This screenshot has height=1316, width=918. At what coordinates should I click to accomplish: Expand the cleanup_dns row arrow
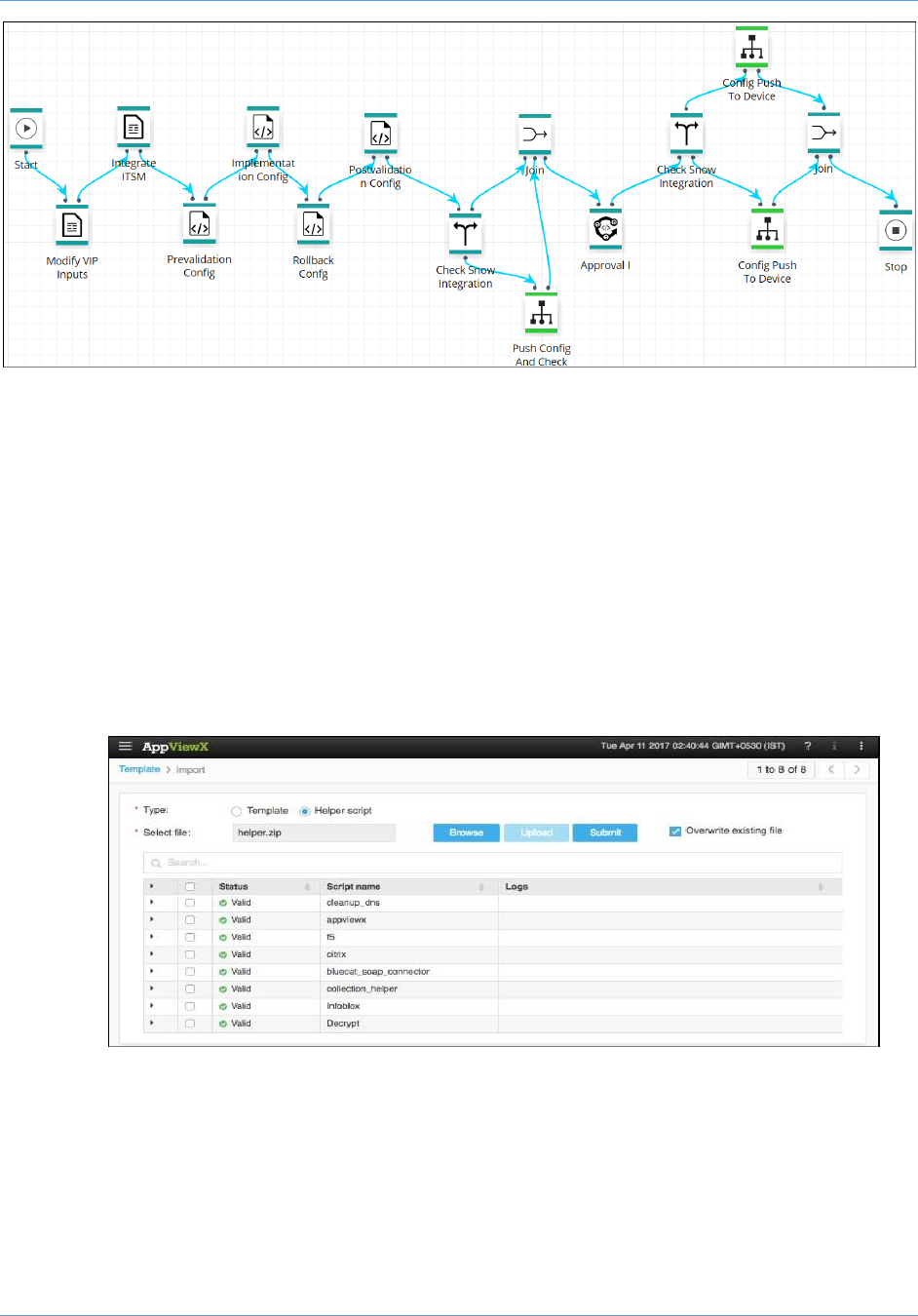[x=152, y=903]
